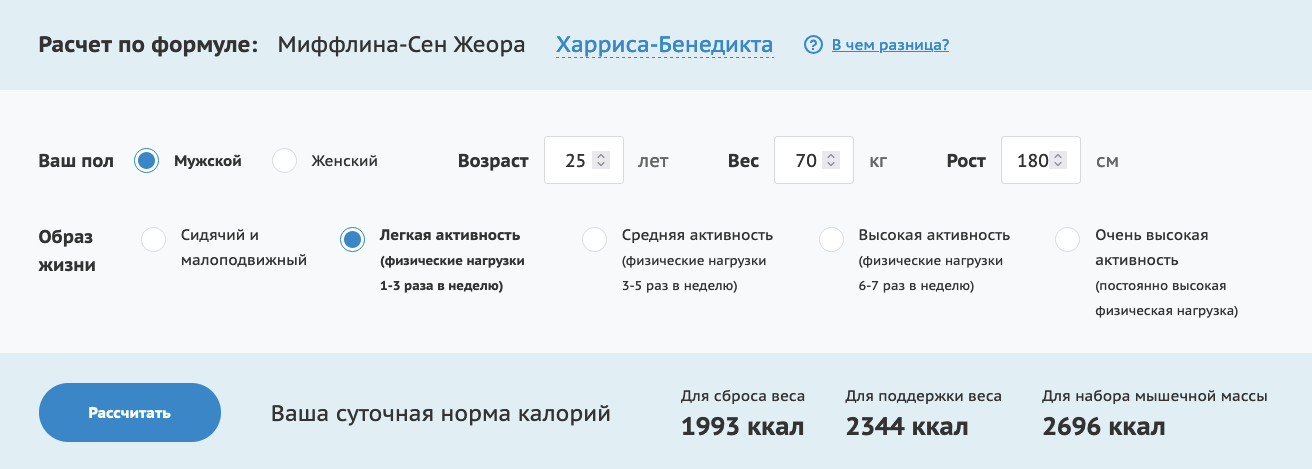The height and width of the screenshot is (469, 1312).
Task: Choose Очень высокая активность option
Action: pos(1068,240)
